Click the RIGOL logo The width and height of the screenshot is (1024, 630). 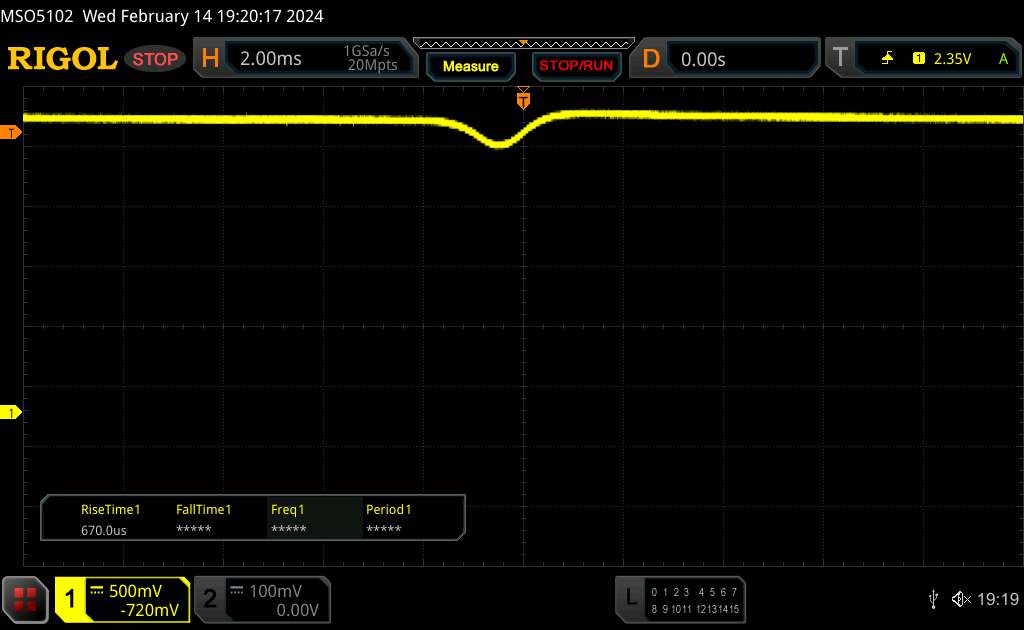tap(62, 59)
